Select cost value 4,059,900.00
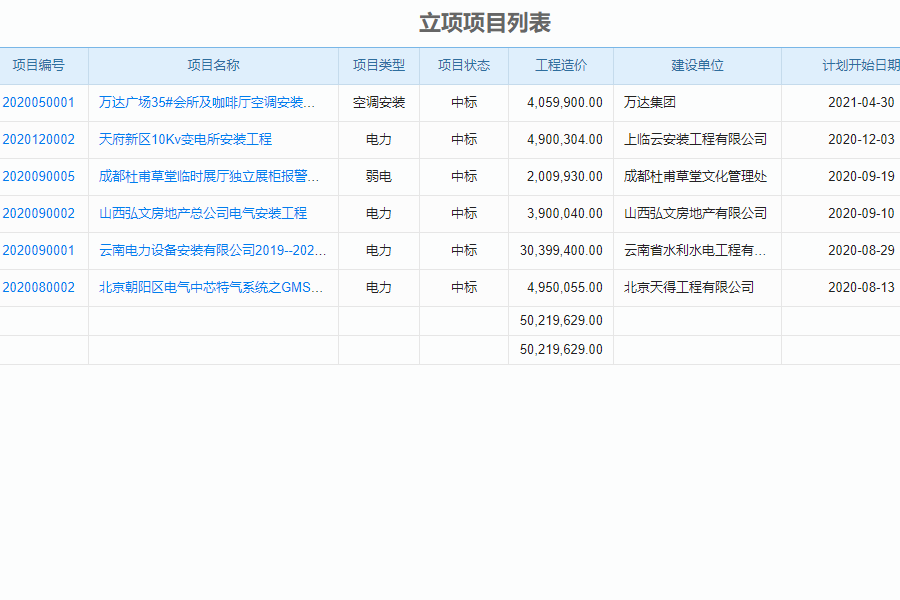The image size is (900, 600). 565,103
